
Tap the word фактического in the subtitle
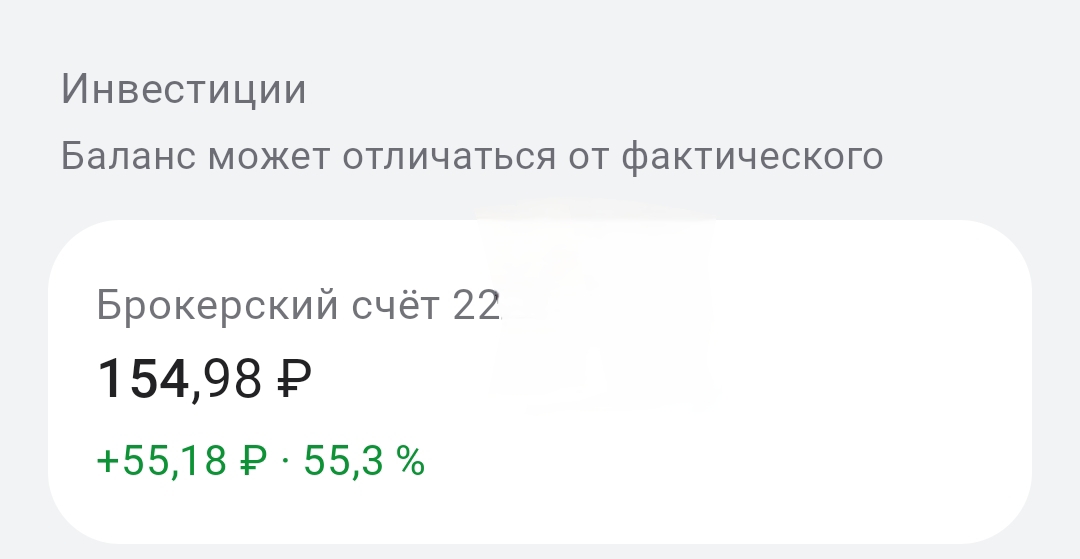[x=752, y=157]
